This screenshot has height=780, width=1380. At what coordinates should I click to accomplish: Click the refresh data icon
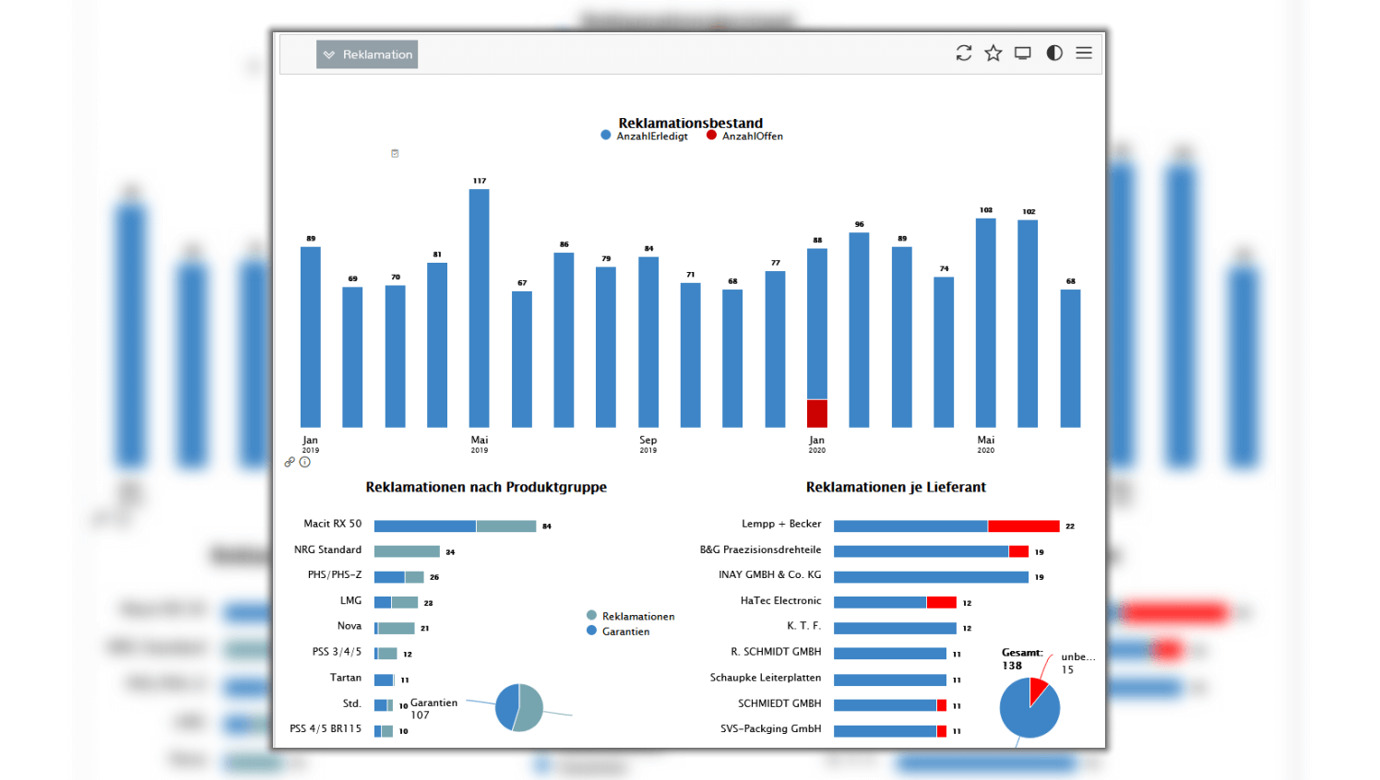[963, 53]
